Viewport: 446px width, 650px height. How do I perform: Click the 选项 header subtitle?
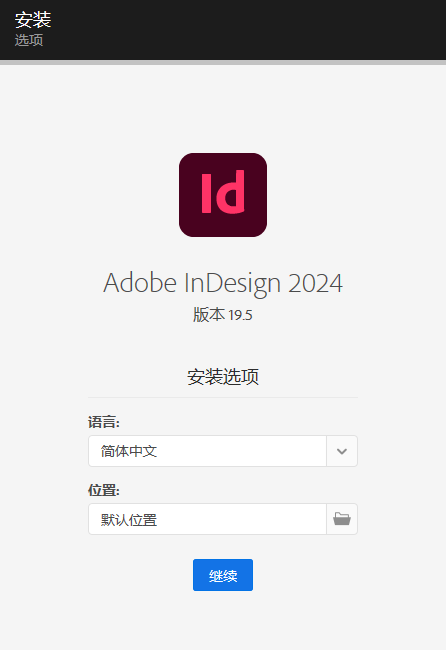29,40
